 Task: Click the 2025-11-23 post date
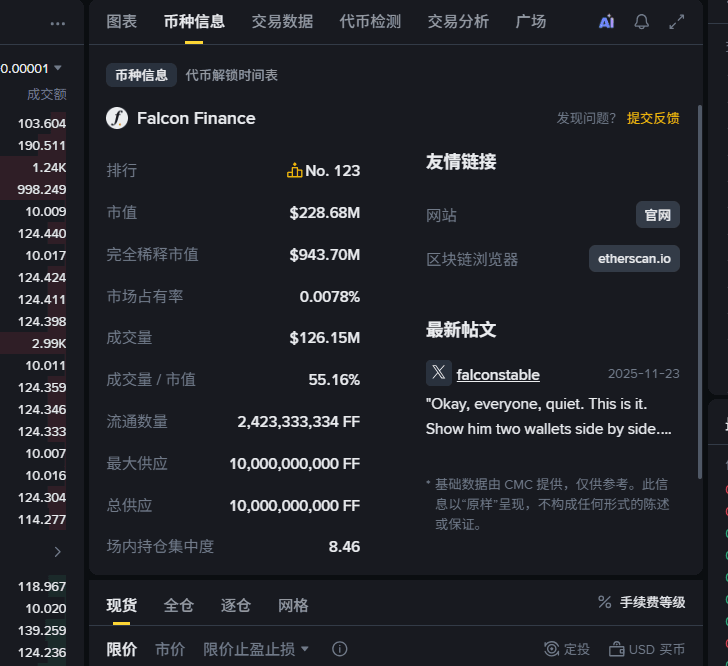pos(644,373)
